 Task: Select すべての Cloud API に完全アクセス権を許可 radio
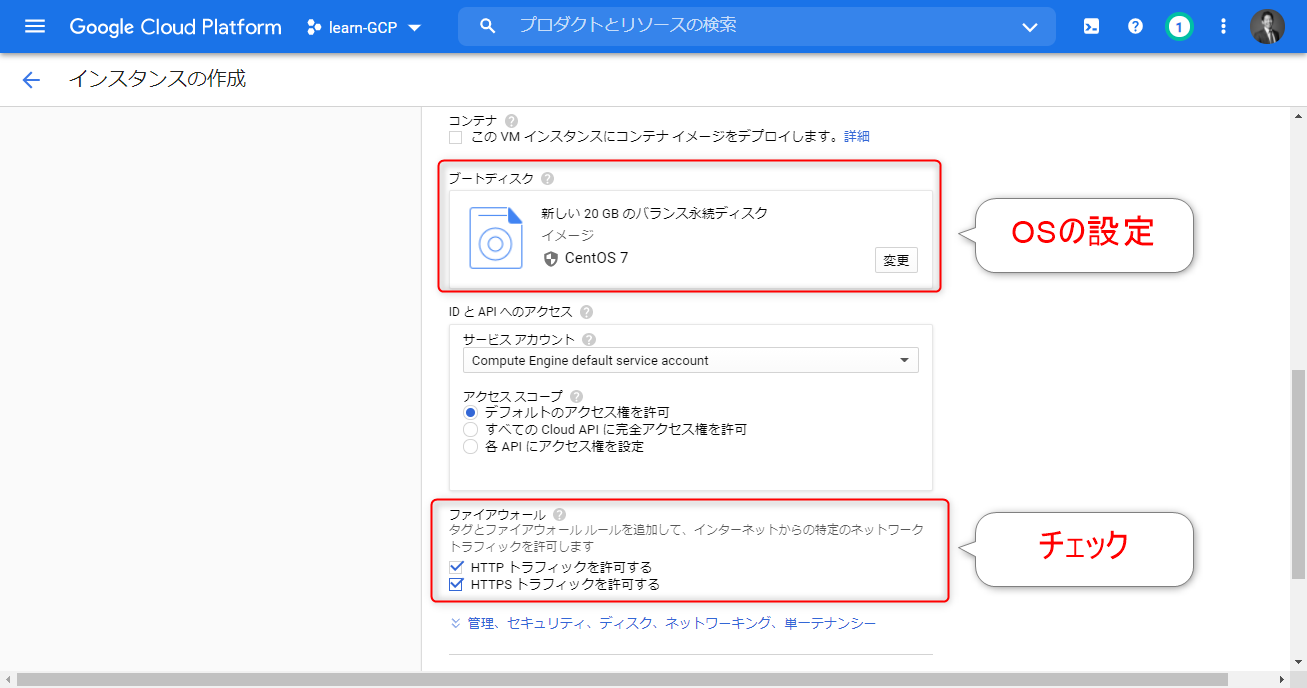click(x=471, y=429)
